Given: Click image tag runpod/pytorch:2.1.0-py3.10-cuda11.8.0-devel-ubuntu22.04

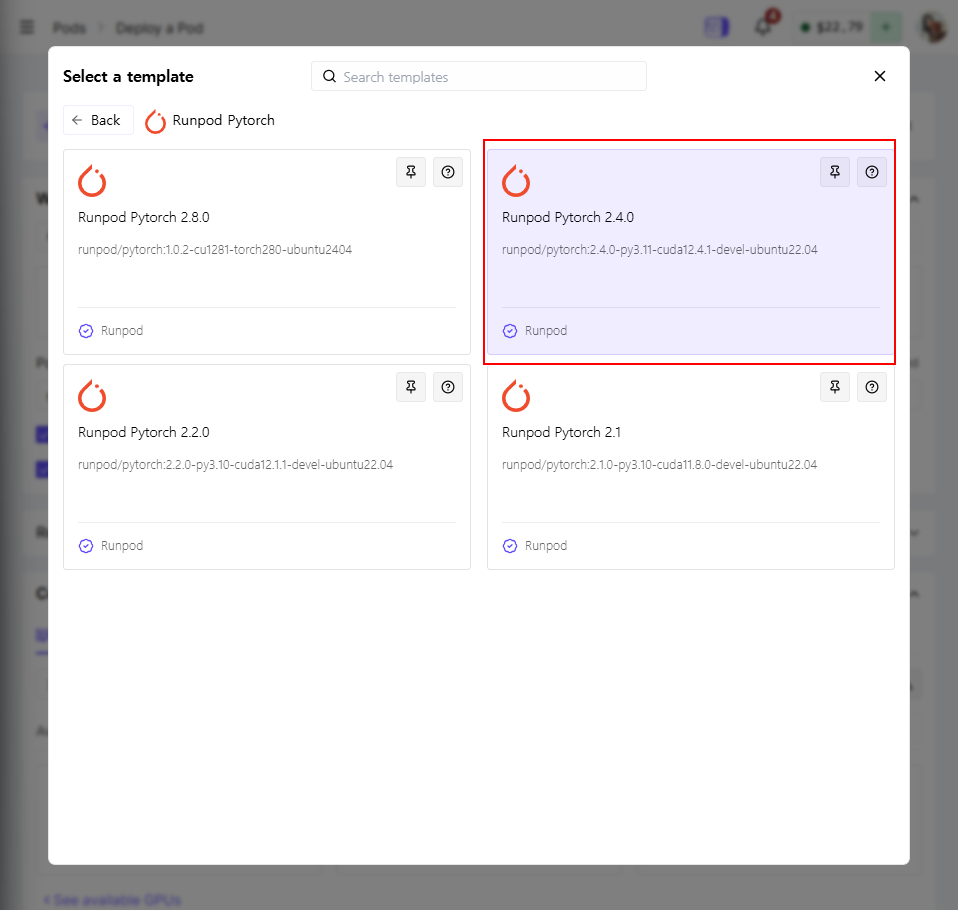Looking at the screenshot, I should tap(659, 465).
